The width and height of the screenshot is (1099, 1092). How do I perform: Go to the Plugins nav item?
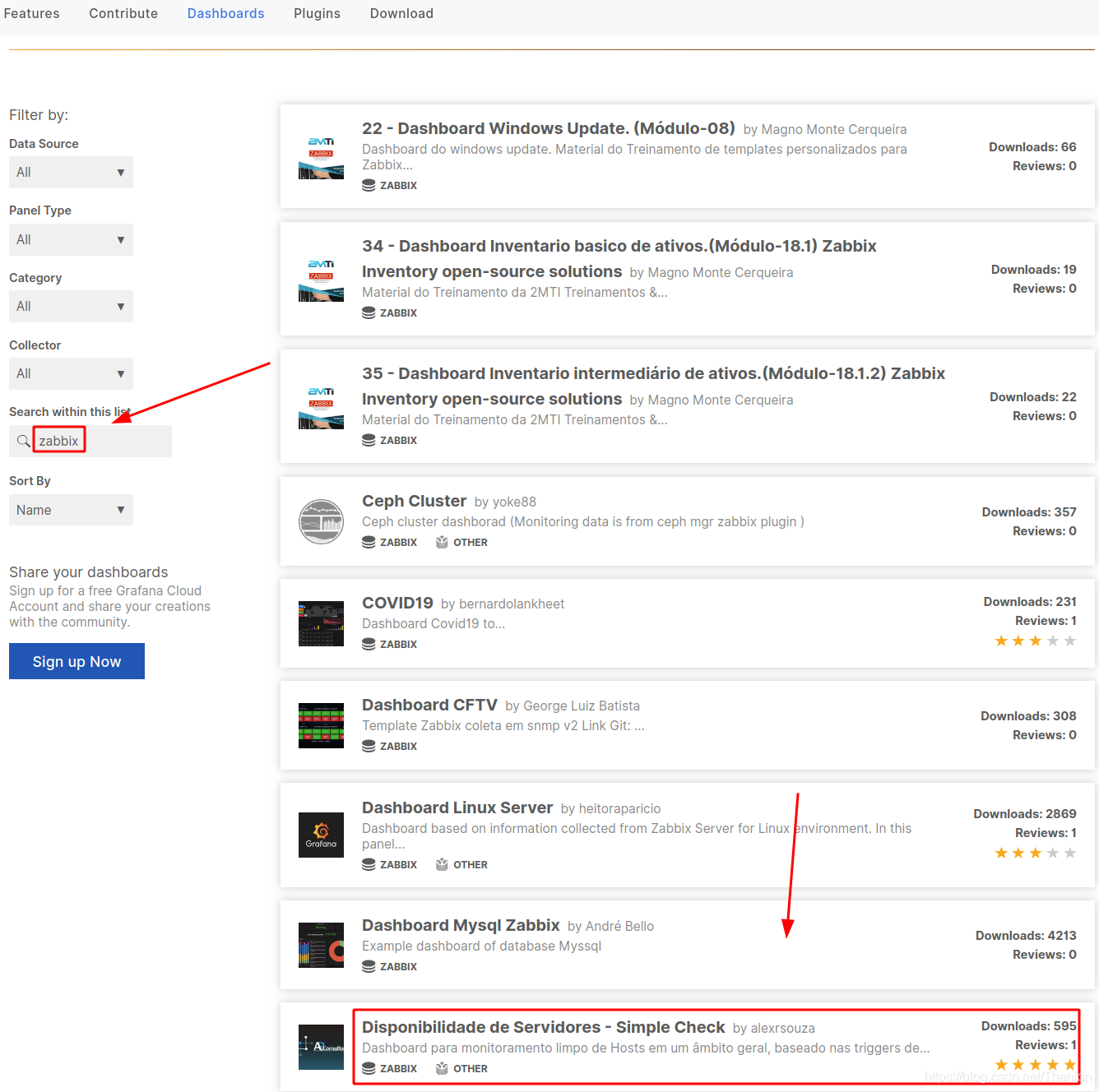click(317, 13)
